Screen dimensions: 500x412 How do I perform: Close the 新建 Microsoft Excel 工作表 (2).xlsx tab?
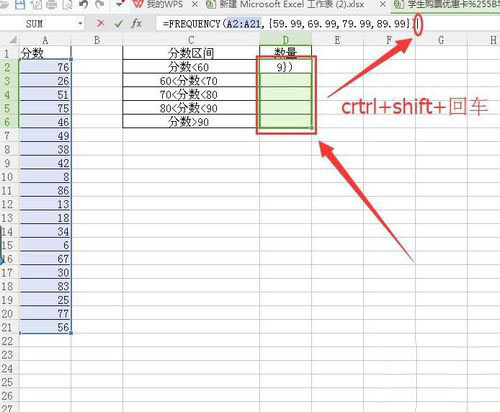[383, 4]
